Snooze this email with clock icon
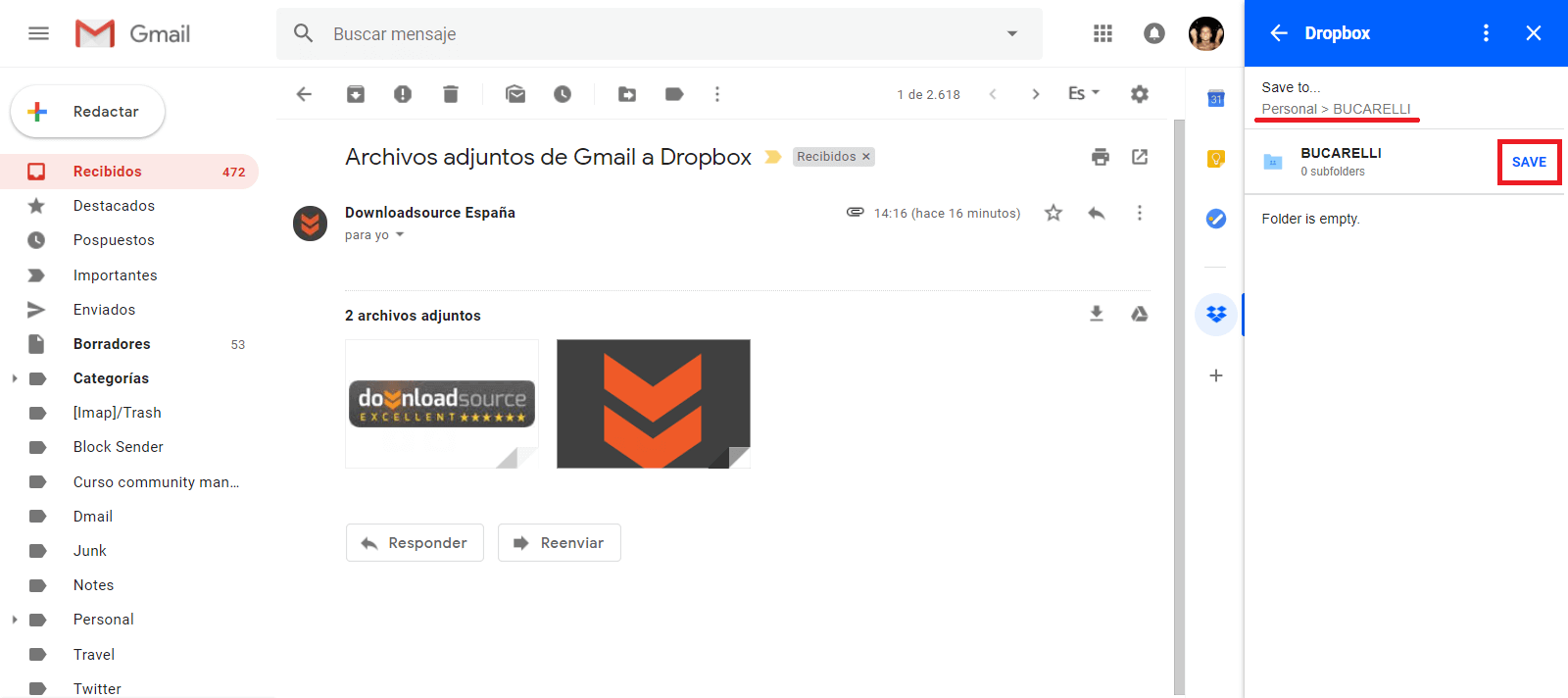This screenshot has width=1568, height=698. point(563,94)
